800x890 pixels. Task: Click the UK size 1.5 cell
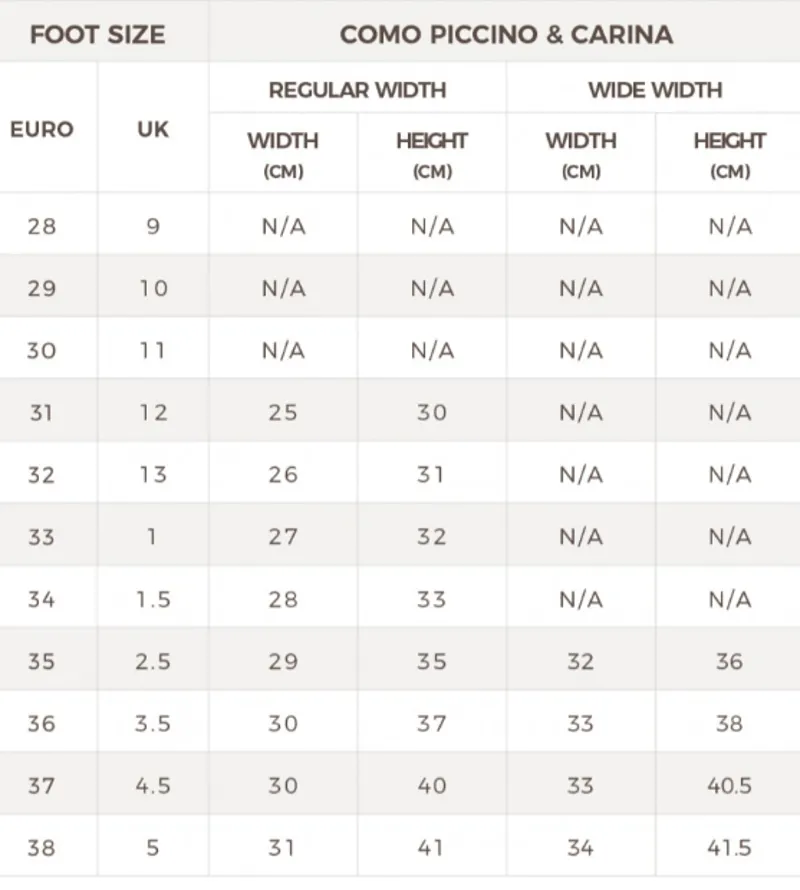tap(153, 599)
